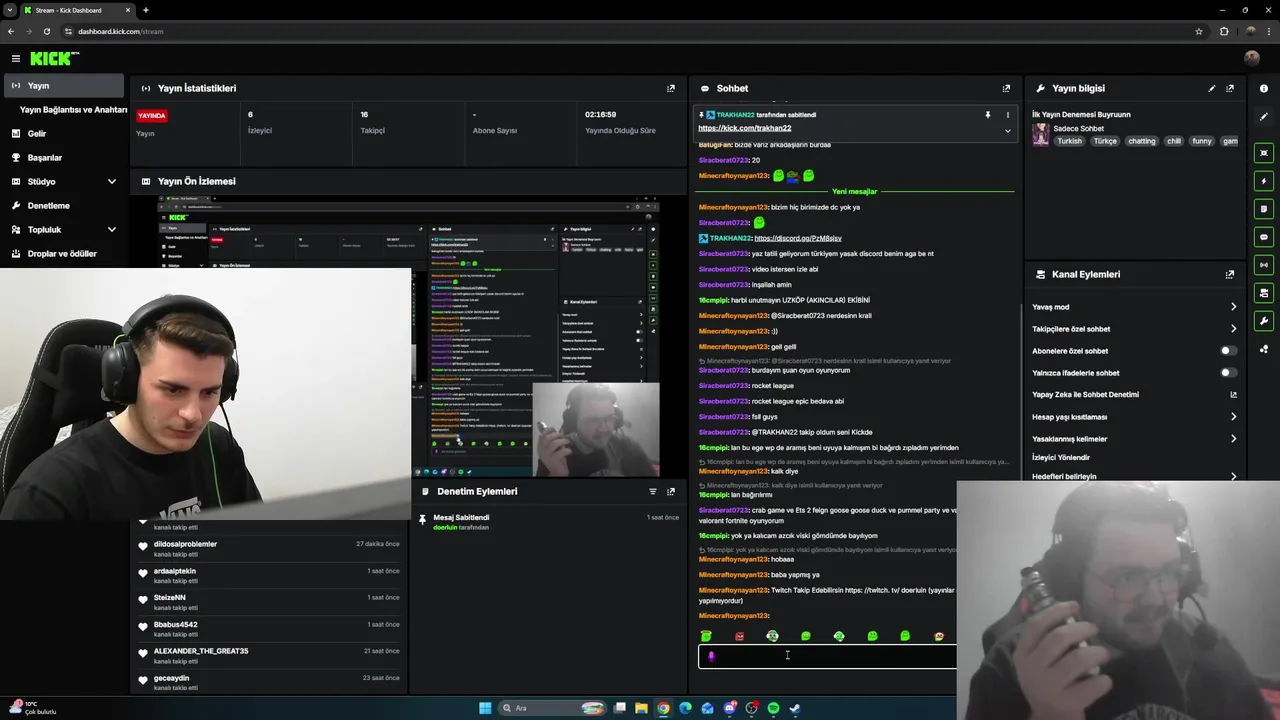The image size is (1280, 720).
Task: Toggle the chat bubble sidebar icon
Action: 1264,237
